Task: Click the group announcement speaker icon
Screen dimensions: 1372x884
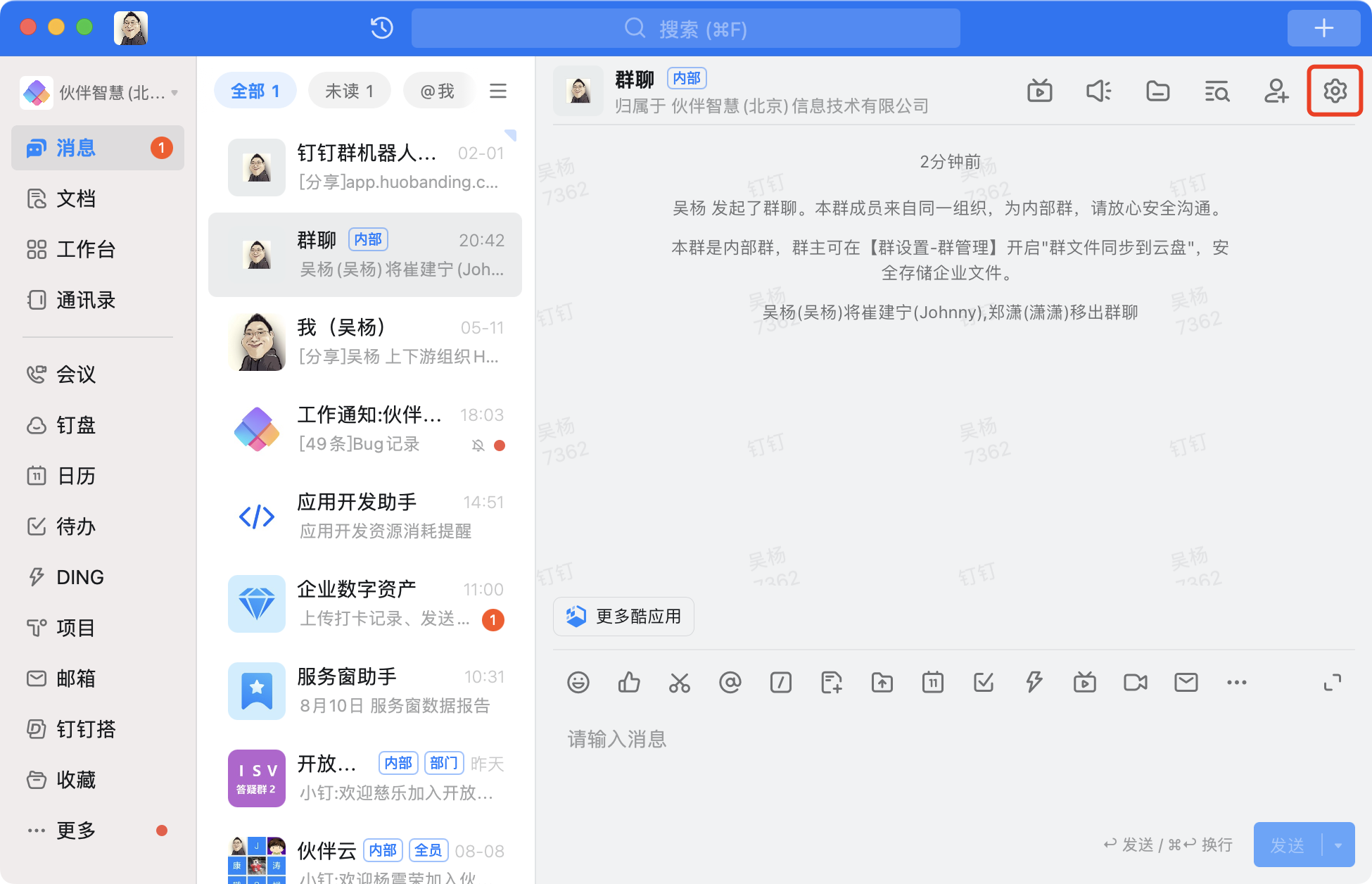Action: click(1098, 91)
